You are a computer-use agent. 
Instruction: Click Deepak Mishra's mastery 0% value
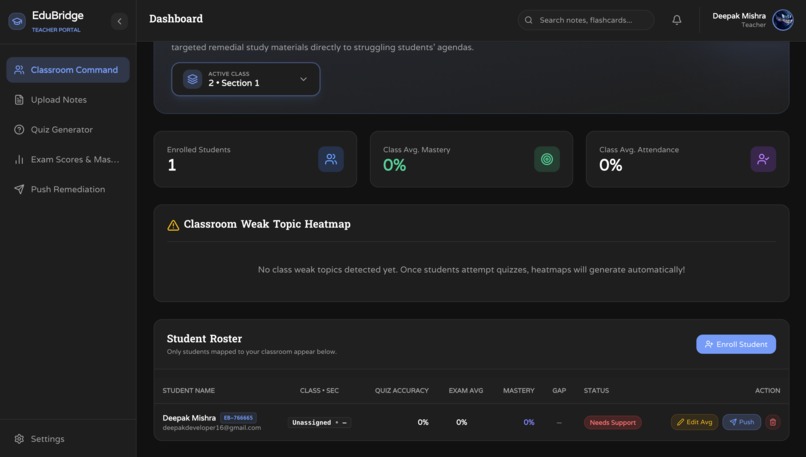click(x=529, y=422)
